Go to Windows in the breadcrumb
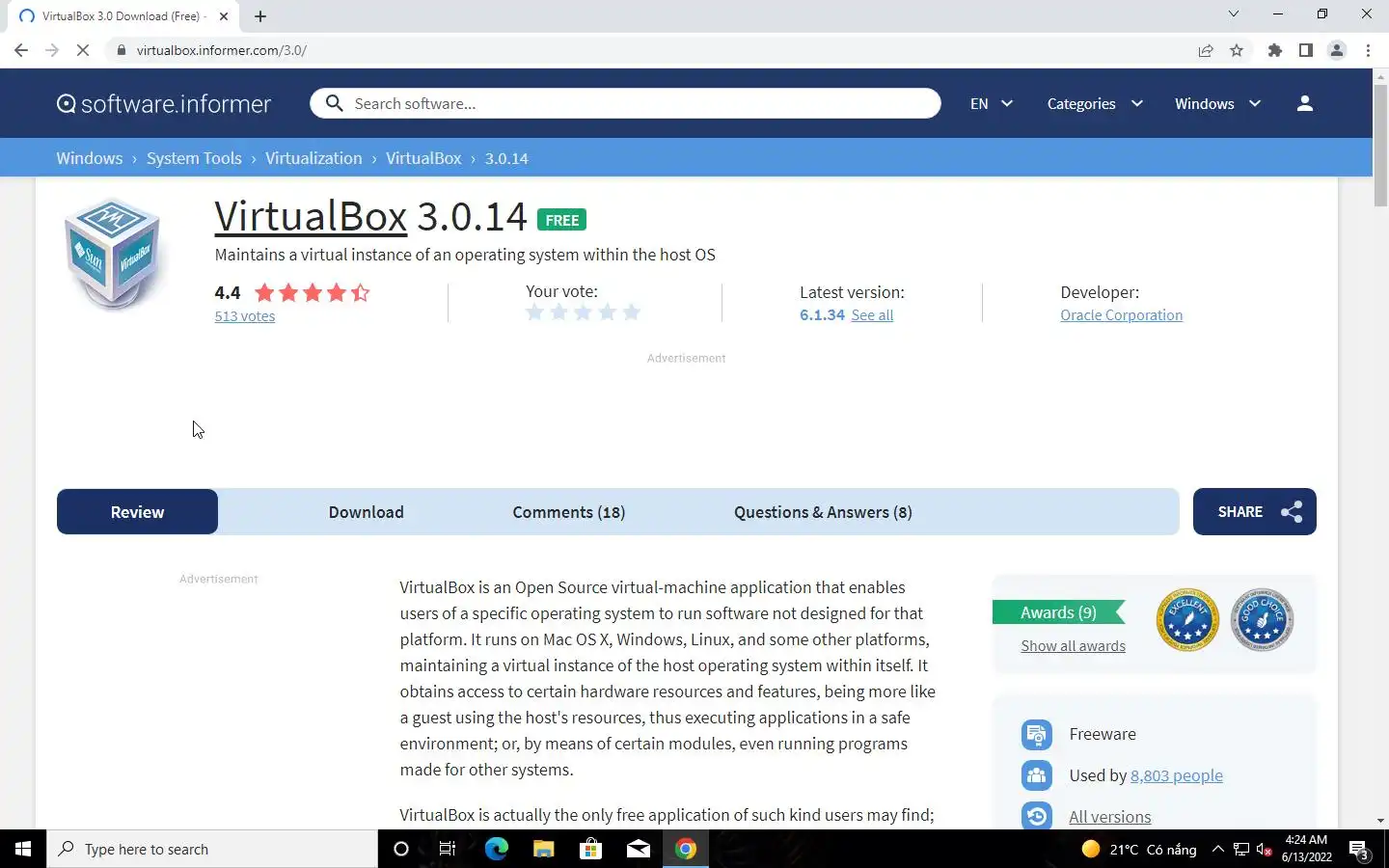Screen dimensions: 1389x868 coord(90,158)
